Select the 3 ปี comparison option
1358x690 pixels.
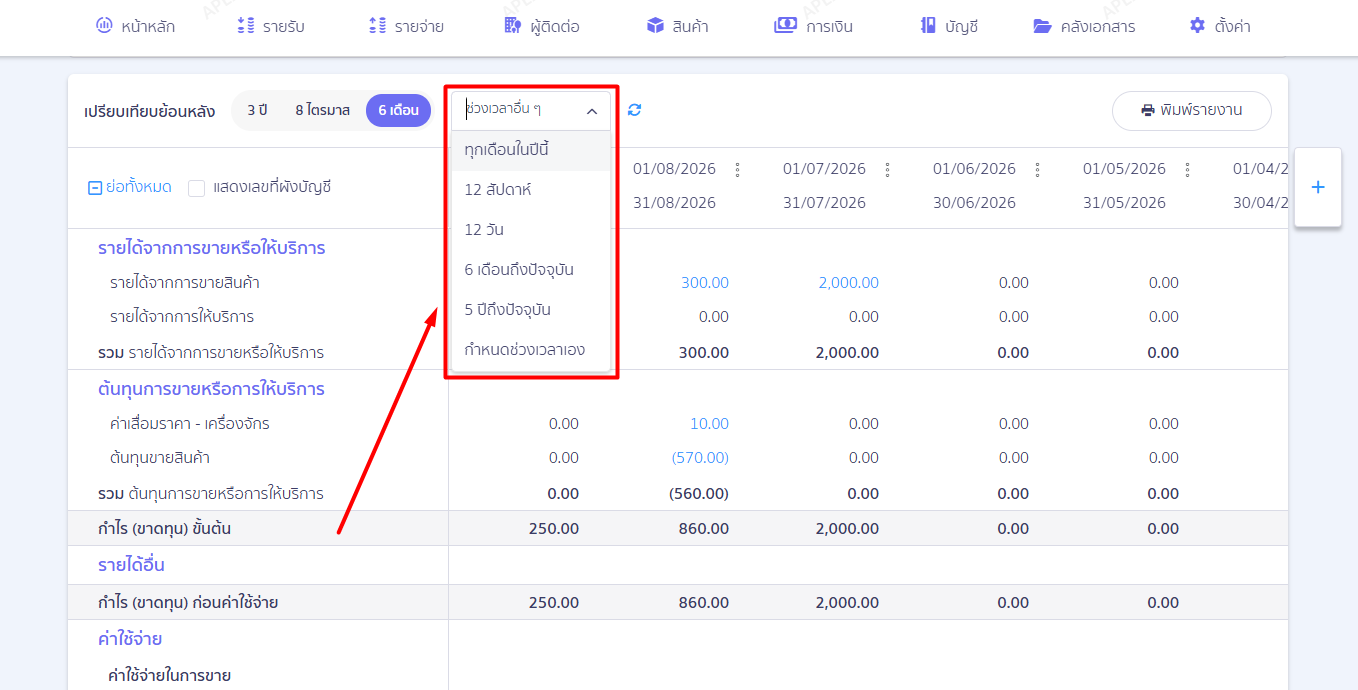[x=257, y=110]
